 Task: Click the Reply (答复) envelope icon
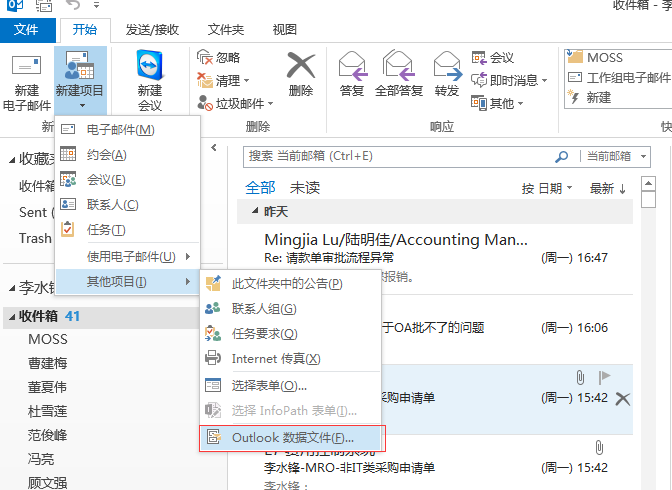(x=352, y=66)
